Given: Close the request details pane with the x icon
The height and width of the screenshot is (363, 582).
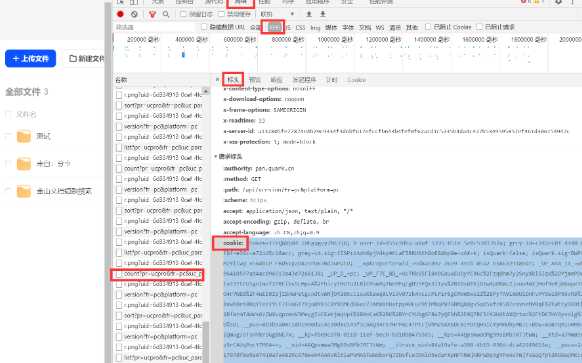Looking at the screenshot, I should (217, 80).
